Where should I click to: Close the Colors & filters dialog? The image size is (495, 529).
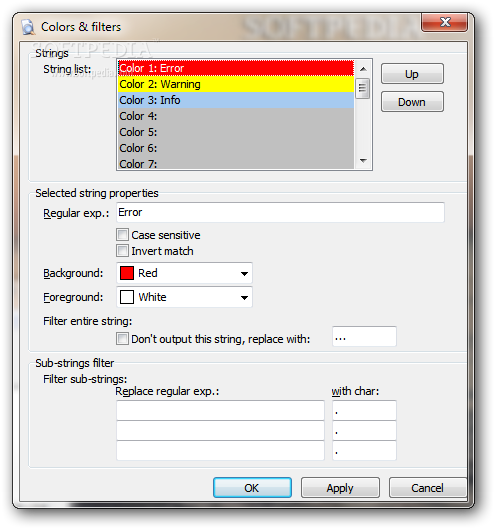[445, 22]
